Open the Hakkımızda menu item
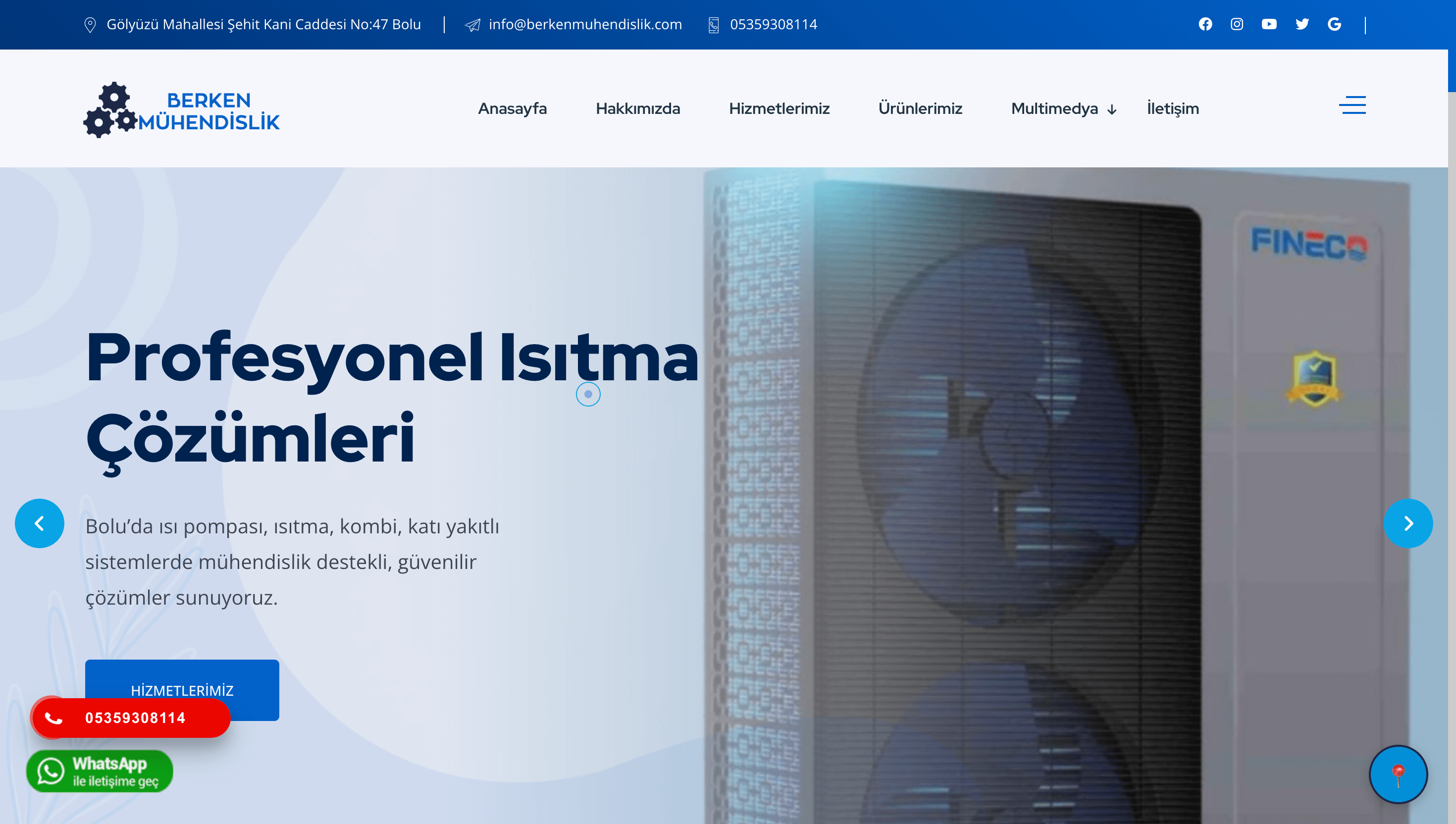The height and width of the screenshot is (824, 1456). 638,108
